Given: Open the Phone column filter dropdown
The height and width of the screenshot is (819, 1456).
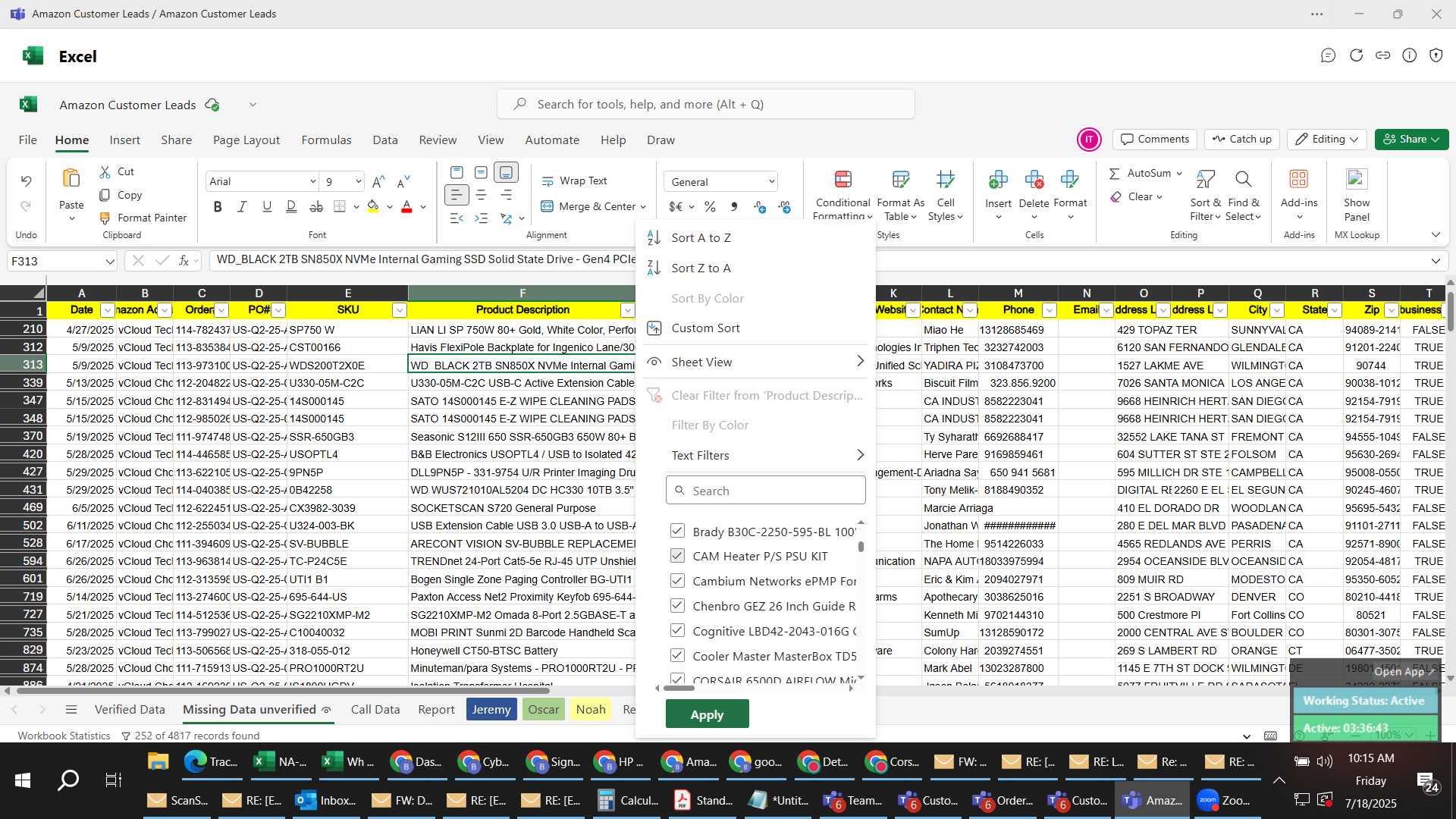Looking at the screenshot, I should point(1050,310).
